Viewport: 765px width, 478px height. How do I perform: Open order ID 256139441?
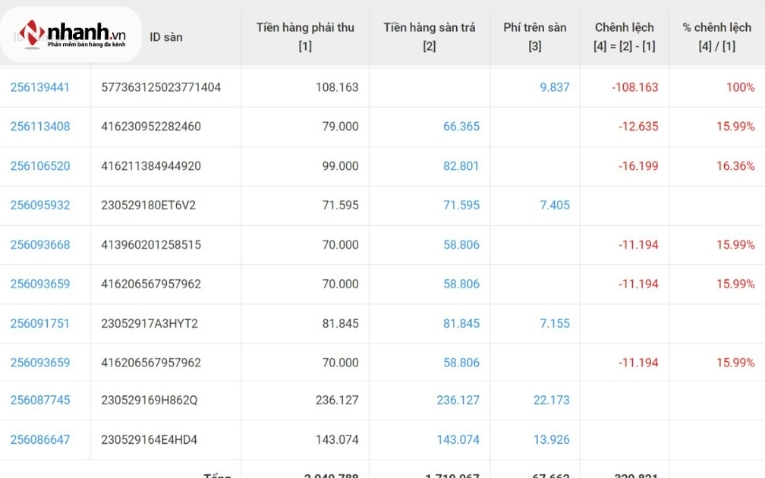point(40,87)
